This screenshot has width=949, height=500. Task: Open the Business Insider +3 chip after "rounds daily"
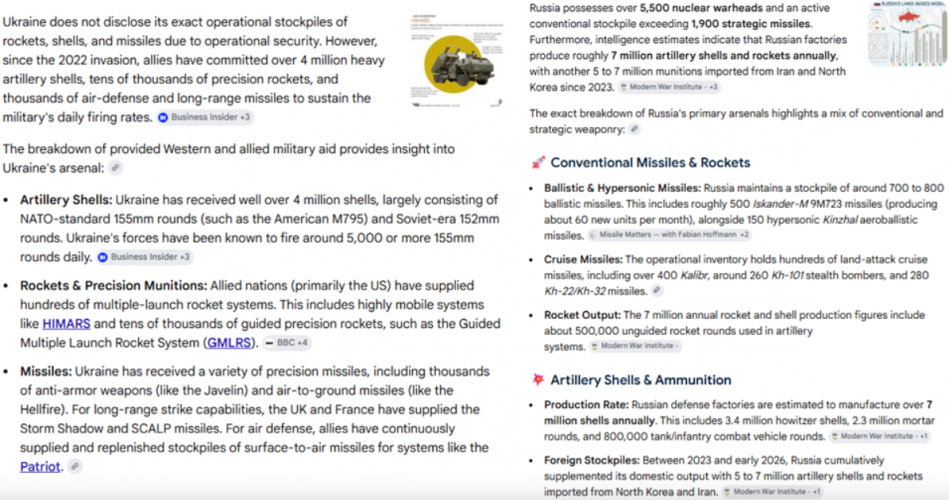(x=145, y=257)
